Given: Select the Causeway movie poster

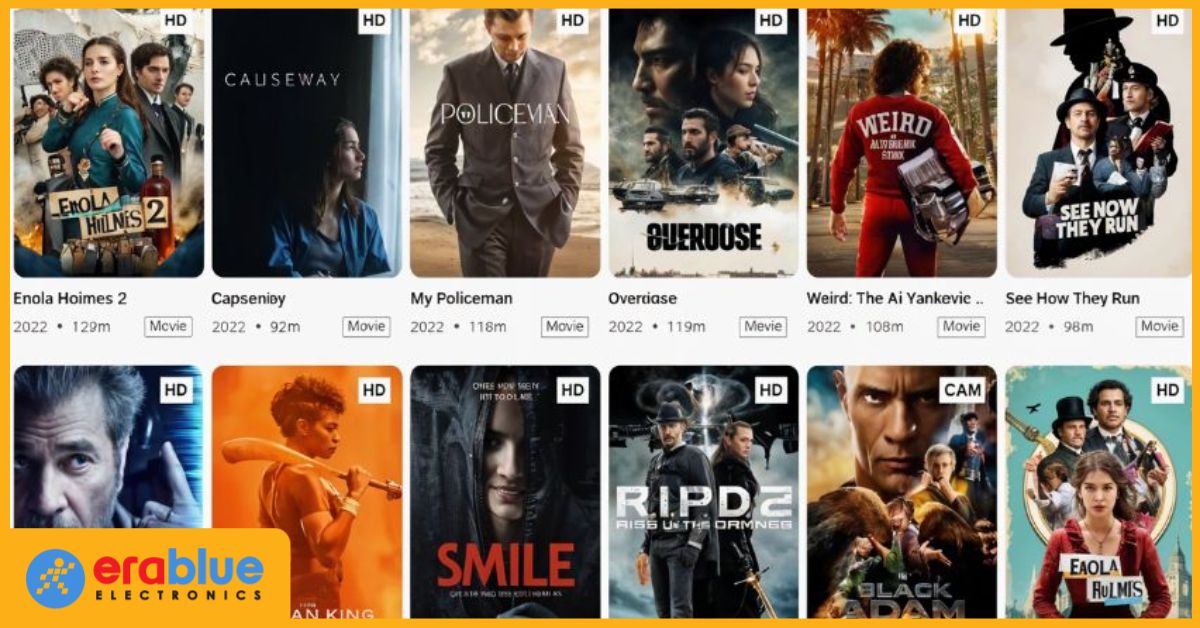Looking at the screenshot, I should [x=307, y=143].
